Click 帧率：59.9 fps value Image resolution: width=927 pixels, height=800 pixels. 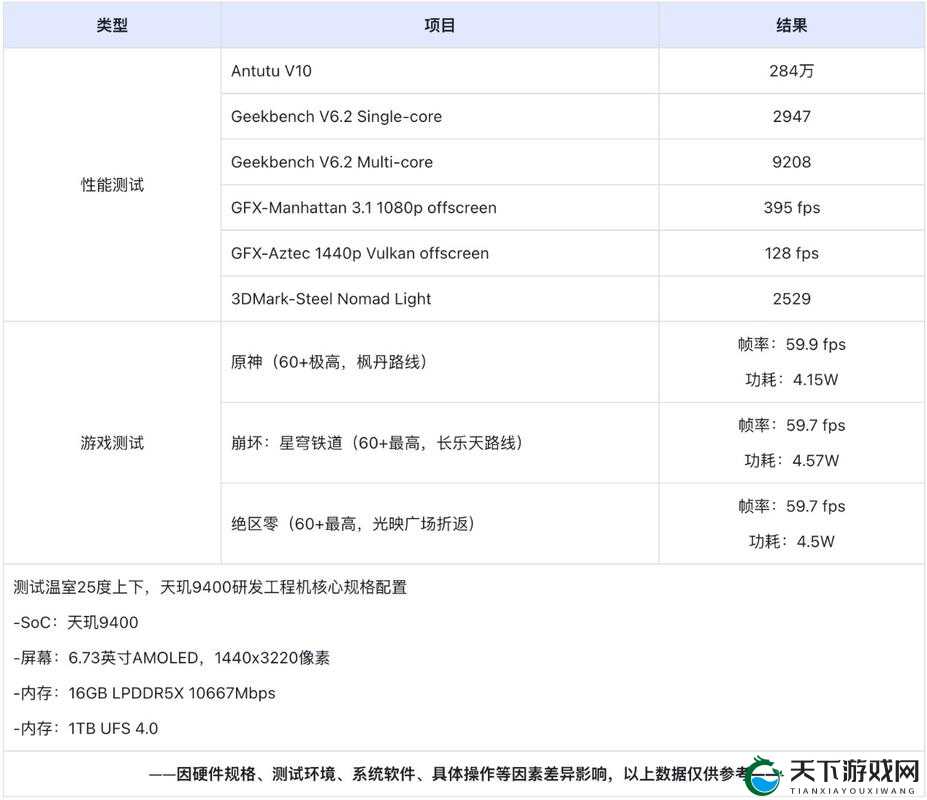pos(791,344)
